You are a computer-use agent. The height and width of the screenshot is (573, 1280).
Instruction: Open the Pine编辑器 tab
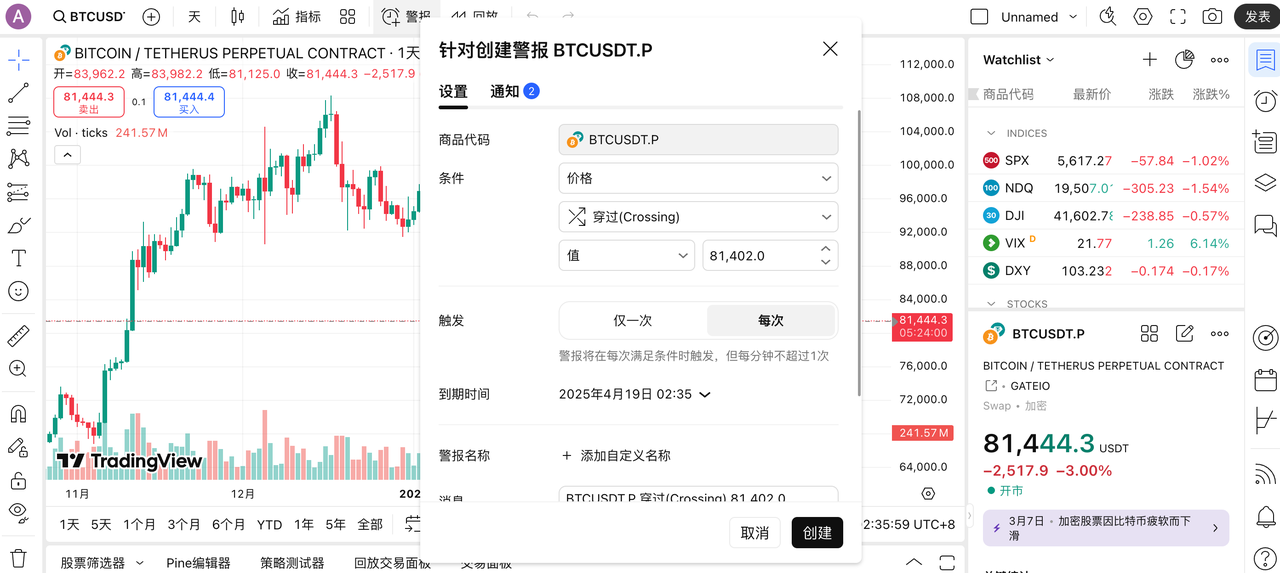point(198,563)
